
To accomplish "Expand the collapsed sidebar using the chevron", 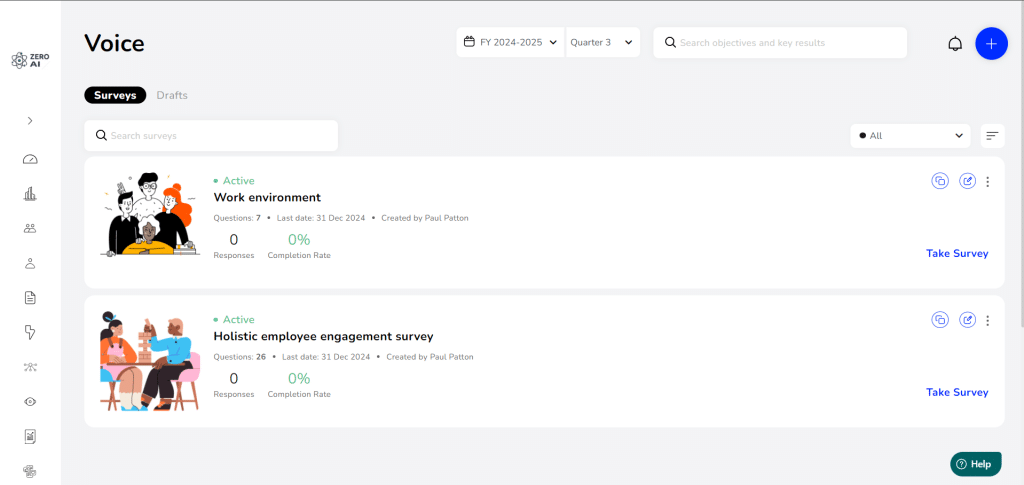I will tap(30, 121).
